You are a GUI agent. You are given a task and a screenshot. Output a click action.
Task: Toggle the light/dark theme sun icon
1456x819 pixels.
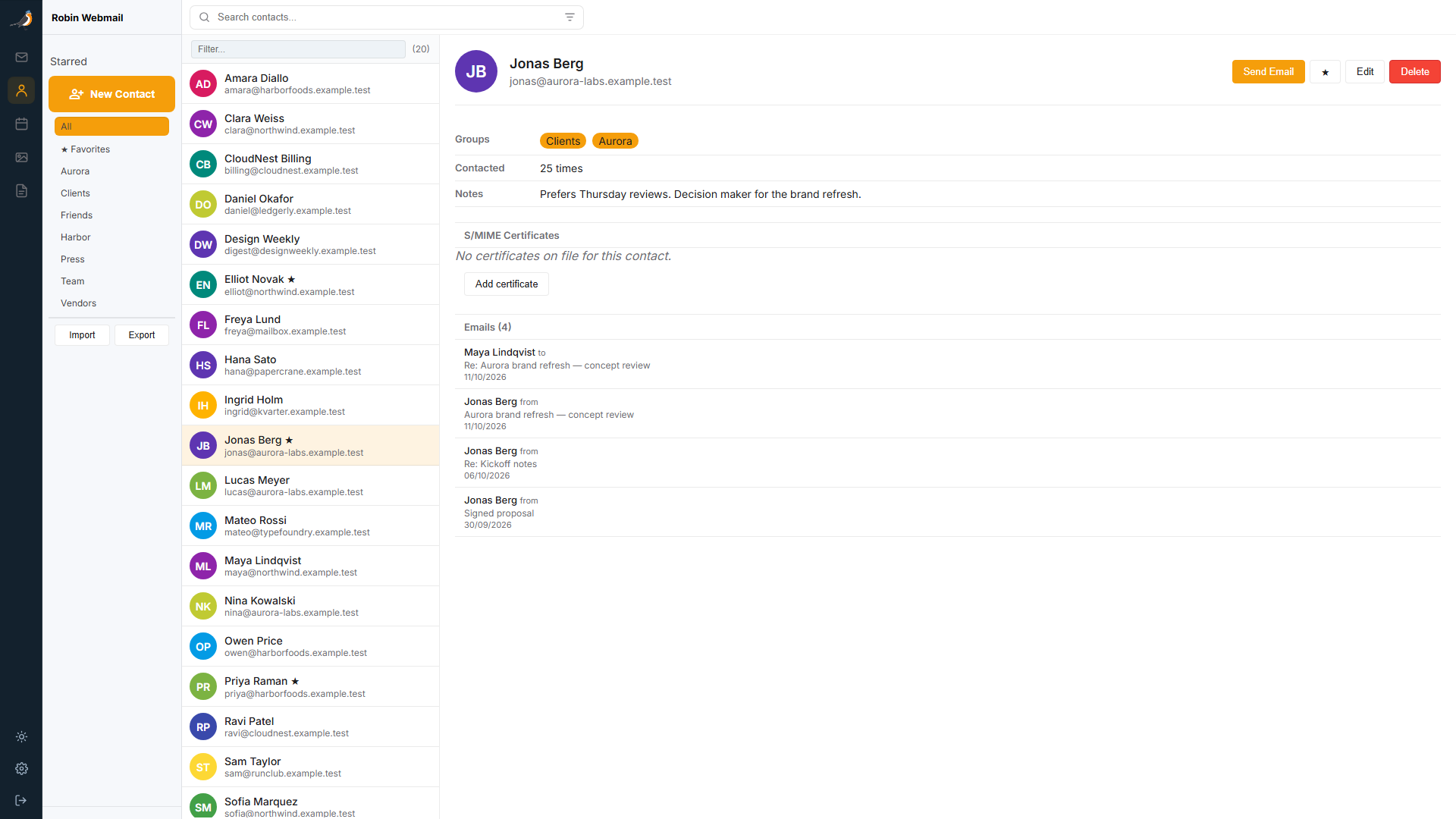pyautogui.click(x=21, y=736)
